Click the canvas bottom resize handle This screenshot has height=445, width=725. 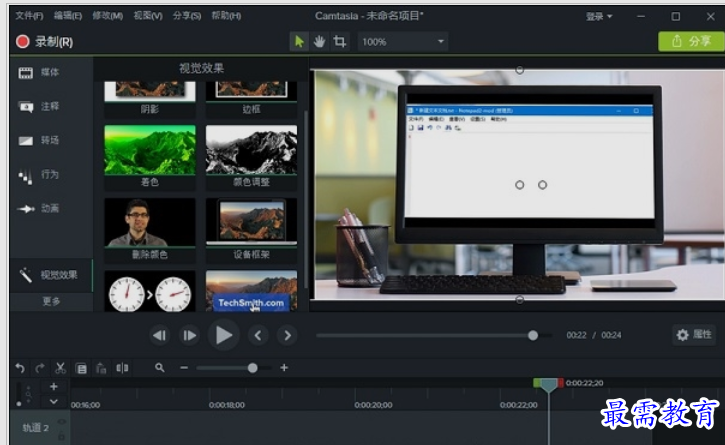tap(520, 300)
